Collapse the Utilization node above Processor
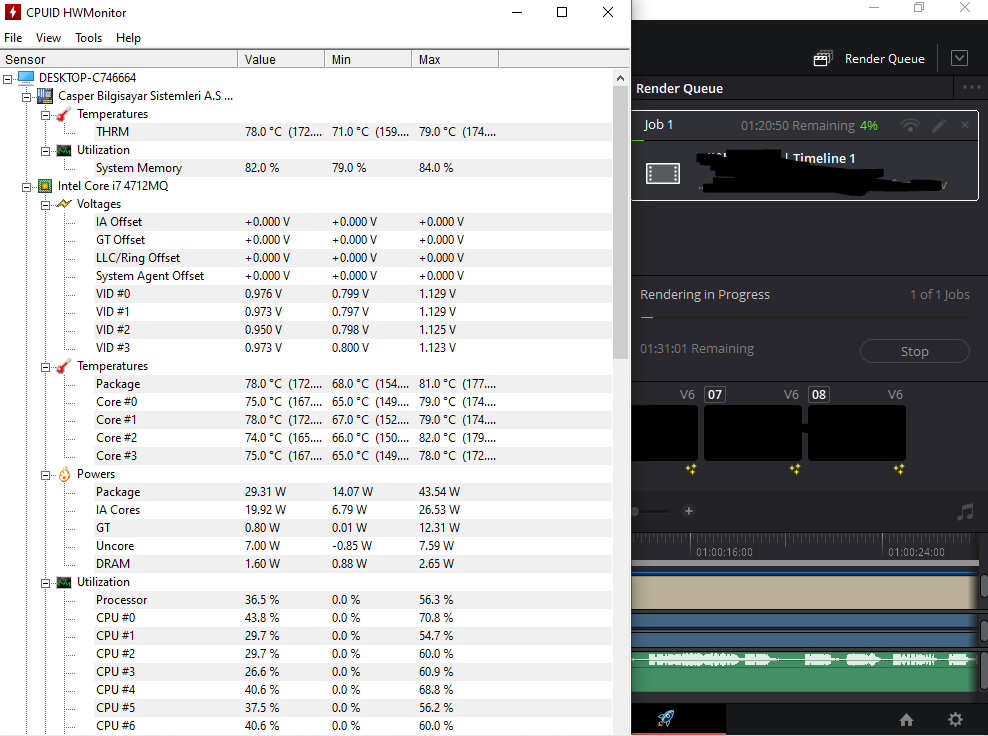The image size is (988, 736). [45, 584]
